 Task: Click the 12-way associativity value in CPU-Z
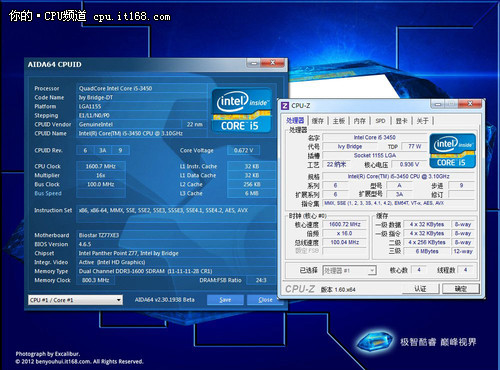pos(463,251)
